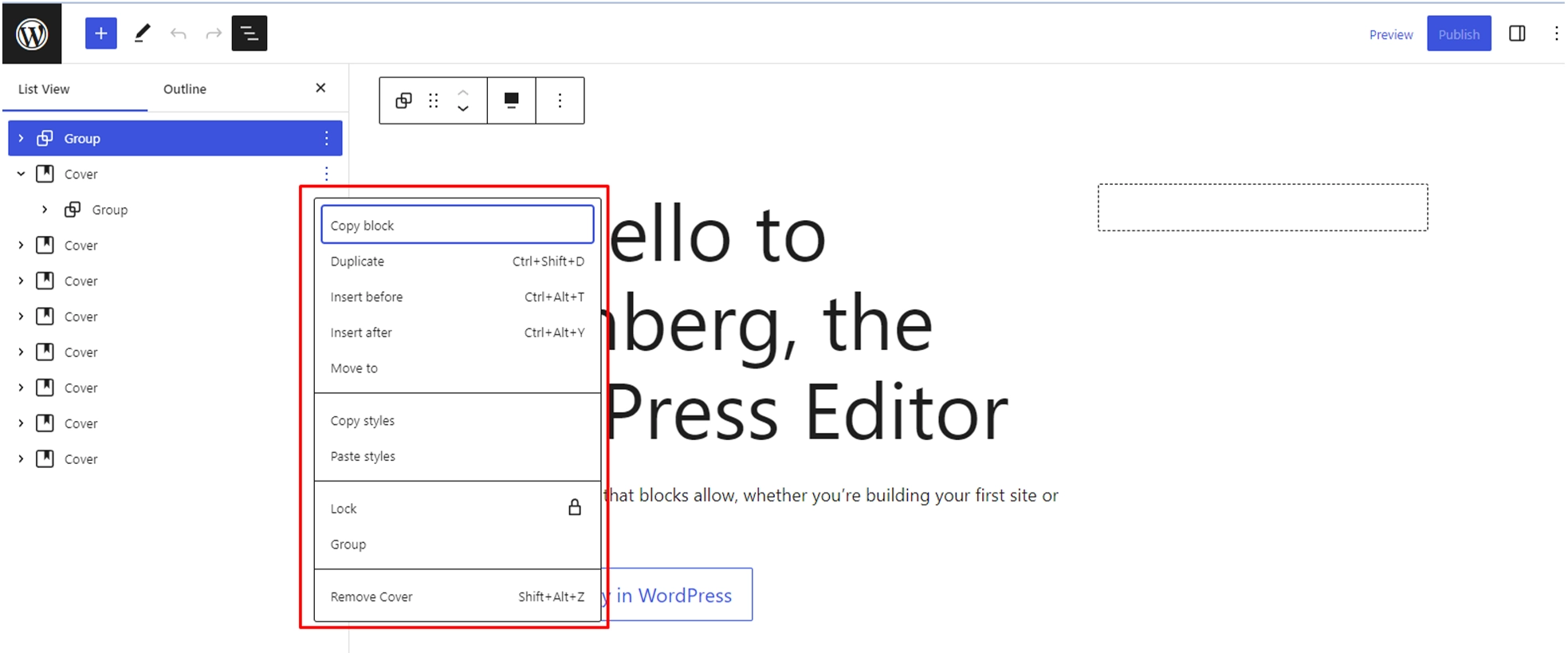
Task: Click the empty dashed placeholder block
Action: 1263,207
